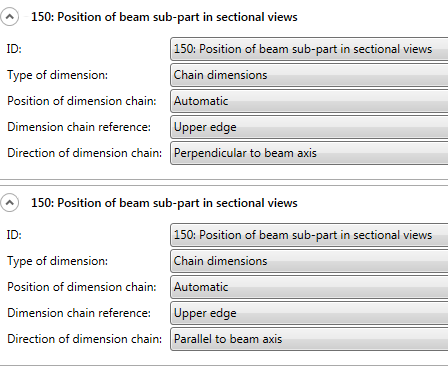Open second section's Automatic position dropdown
The width and height of the screenshot is (448, 366).
309,287
